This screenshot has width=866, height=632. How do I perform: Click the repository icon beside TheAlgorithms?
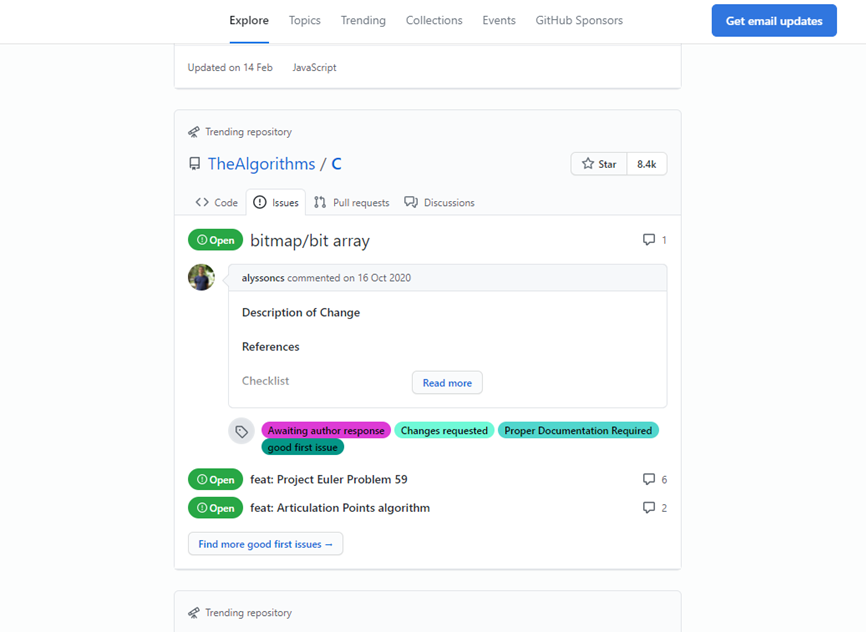point(194,164)
